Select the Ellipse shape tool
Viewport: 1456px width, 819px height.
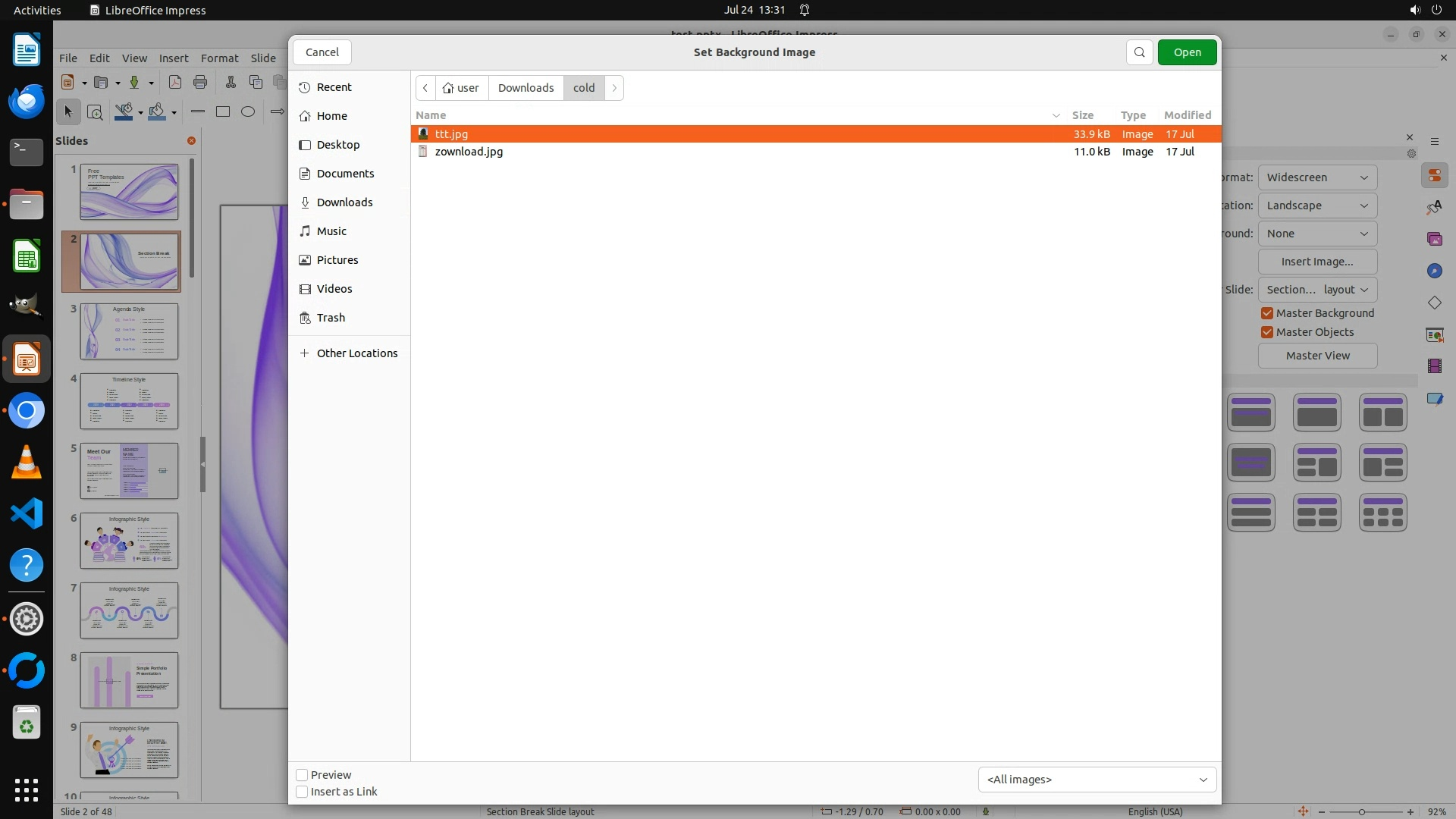pyautogui.click(x=248, y=111)
